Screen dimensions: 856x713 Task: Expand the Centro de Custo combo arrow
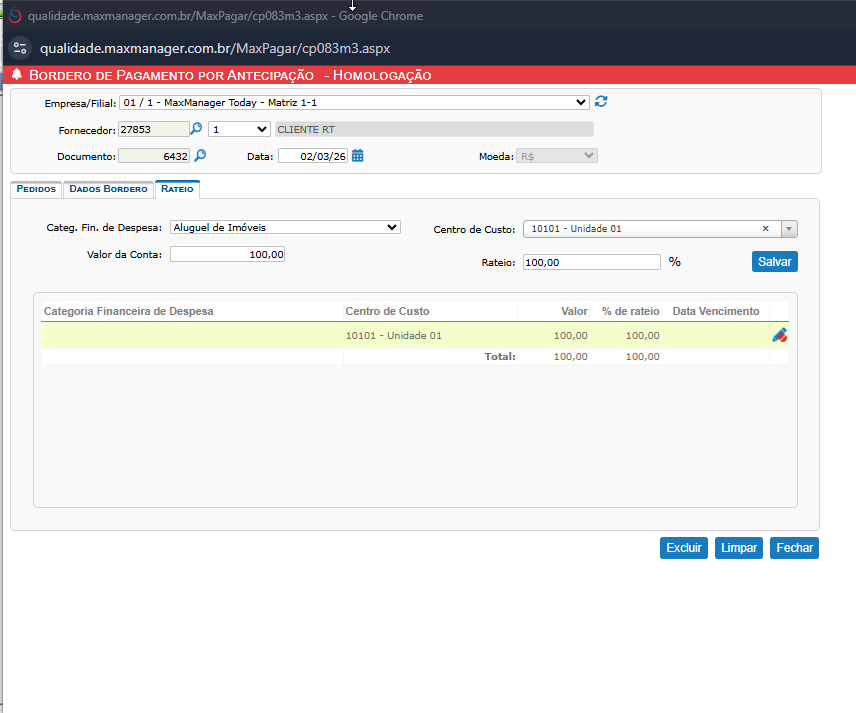(789, 229)
